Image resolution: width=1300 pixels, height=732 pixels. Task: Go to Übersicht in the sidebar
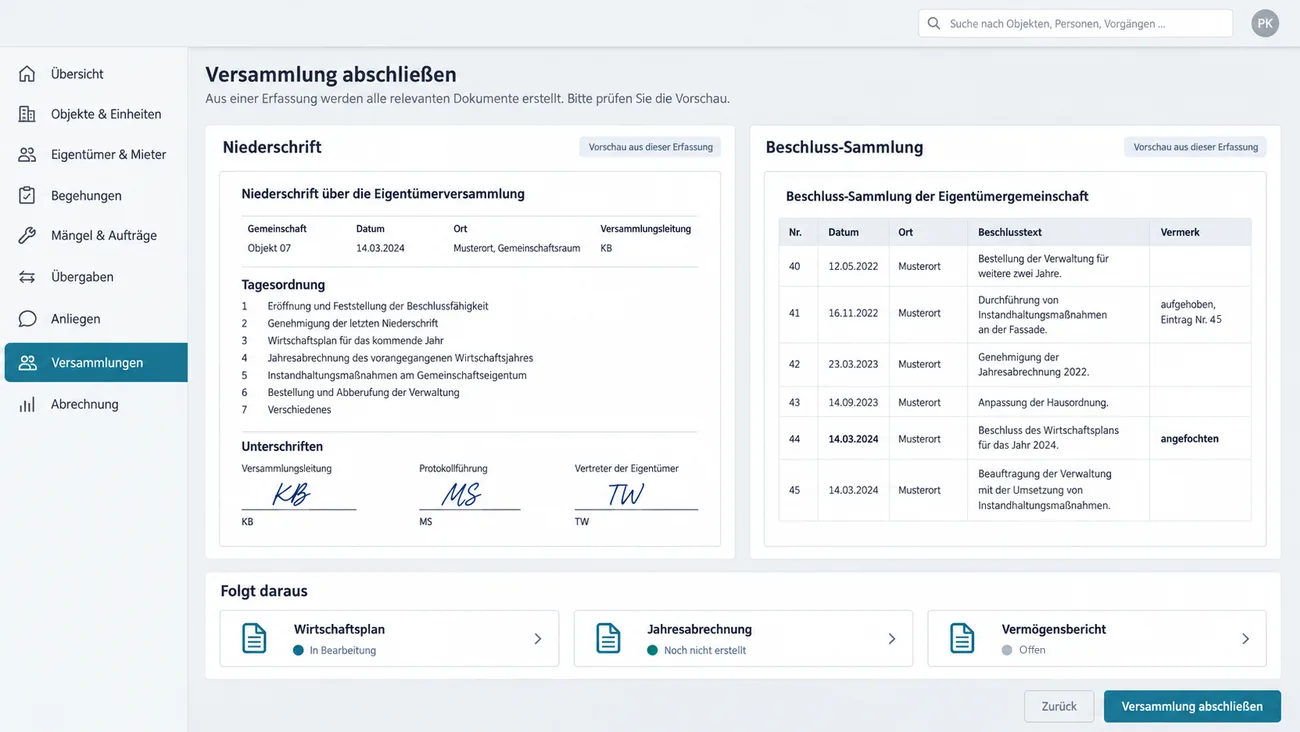pyautogui.click(x=95, y=74)
